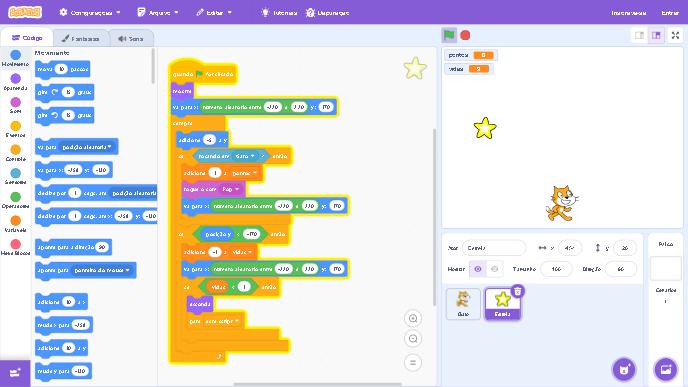Edit the steps value in mova block
This screenshot has width=688, height=387.
[x=62, y=69]
